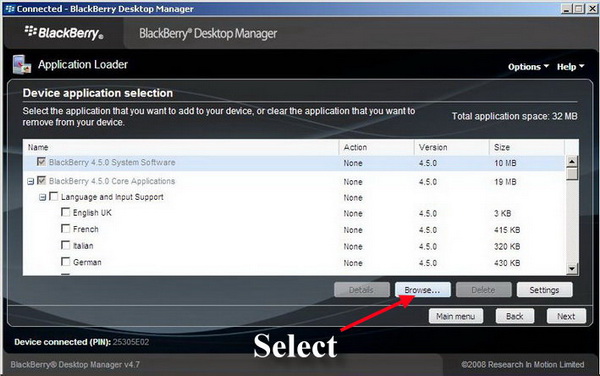Image resolution: width=600 pixels, height=376 pixels.
Task: Click the list scrollbar up arrow
Action: pos(572,161)
